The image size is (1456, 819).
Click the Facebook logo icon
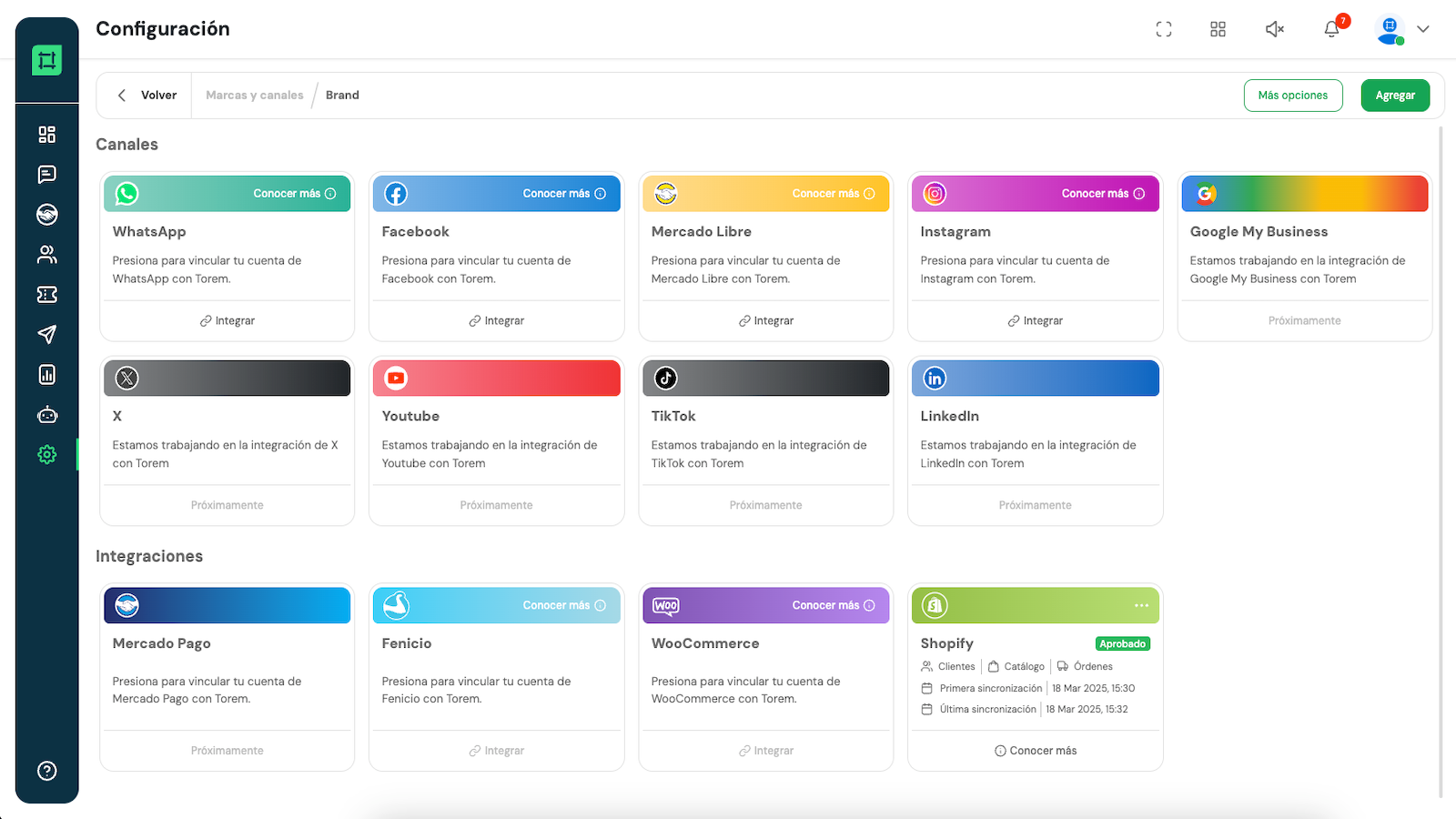click(x=396, y=194)
